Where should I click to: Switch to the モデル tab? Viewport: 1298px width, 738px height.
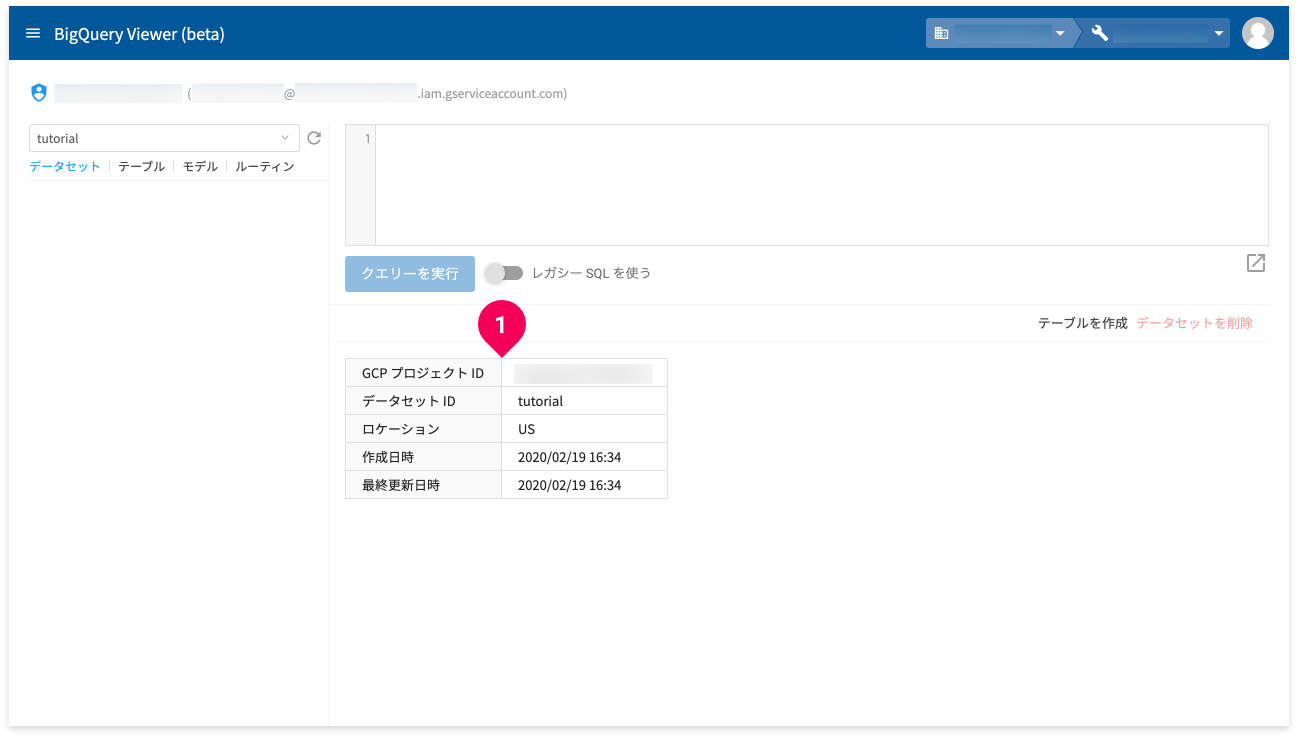[x=200, y=167]
